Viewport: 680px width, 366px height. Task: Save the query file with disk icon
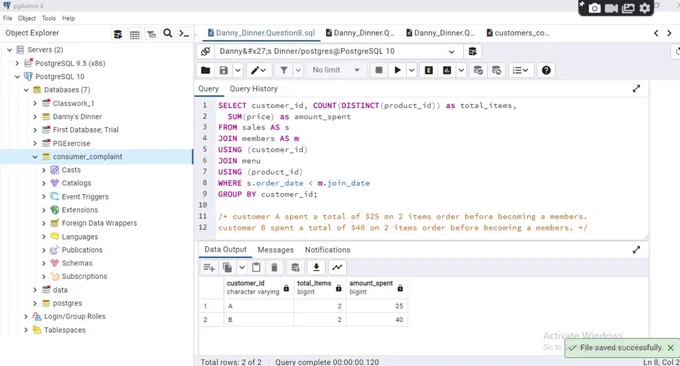click(x=223, y=70)
